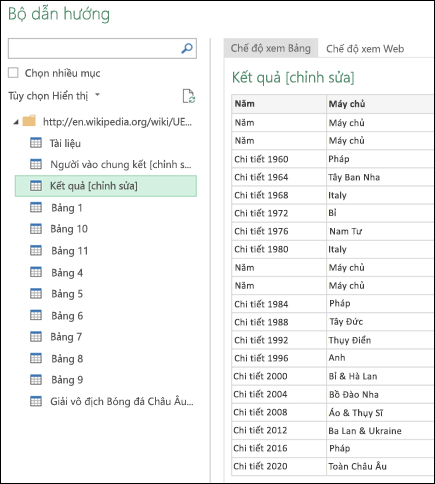Image resolution: width=435 pixels, height=484 pixels.
Task: Select the Tài liệu table item
Action: (x=65, y=143)
